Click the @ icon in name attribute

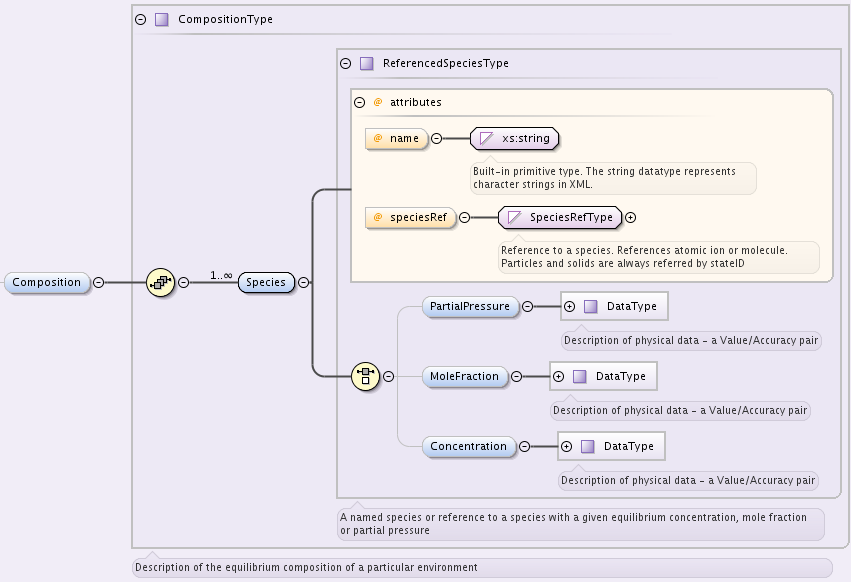point(378,138)
